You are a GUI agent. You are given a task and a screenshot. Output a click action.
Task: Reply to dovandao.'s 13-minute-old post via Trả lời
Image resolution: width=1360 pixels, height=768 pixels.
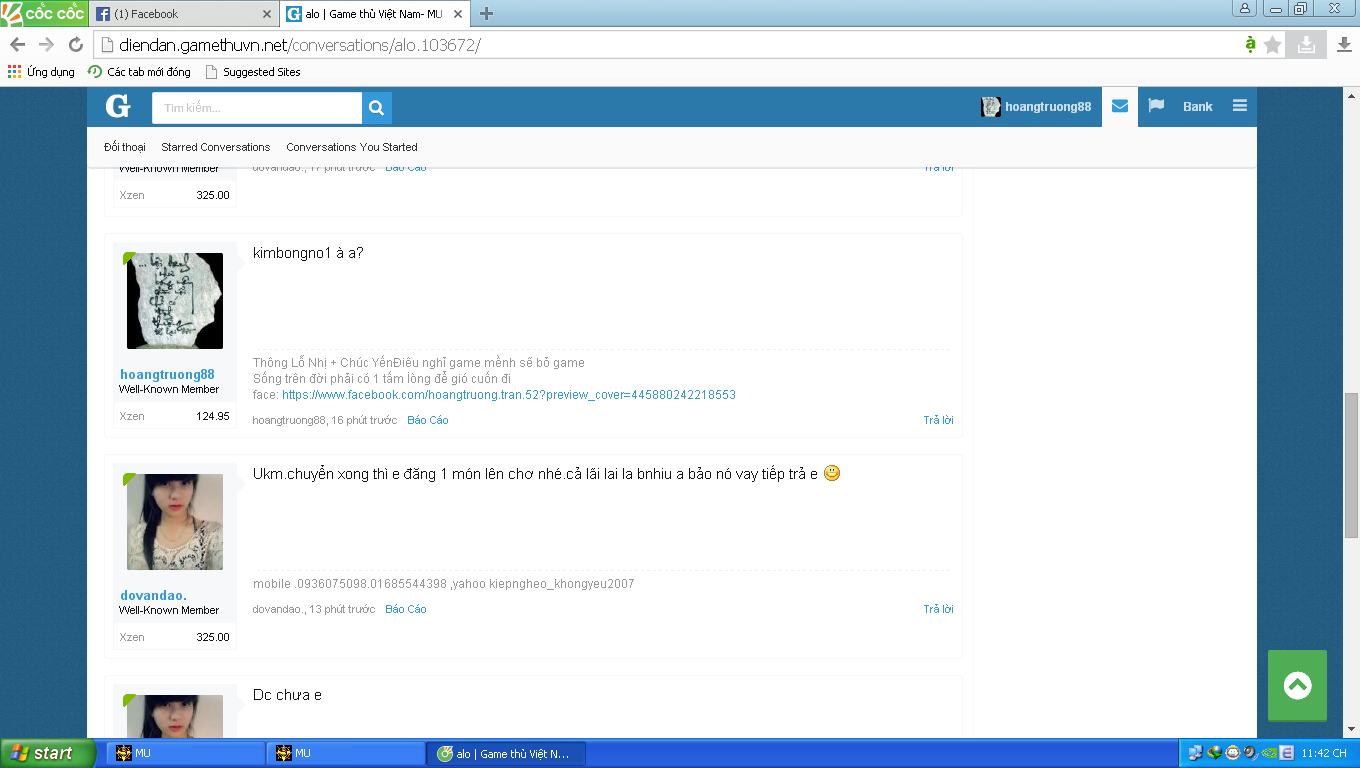[938, 609]
